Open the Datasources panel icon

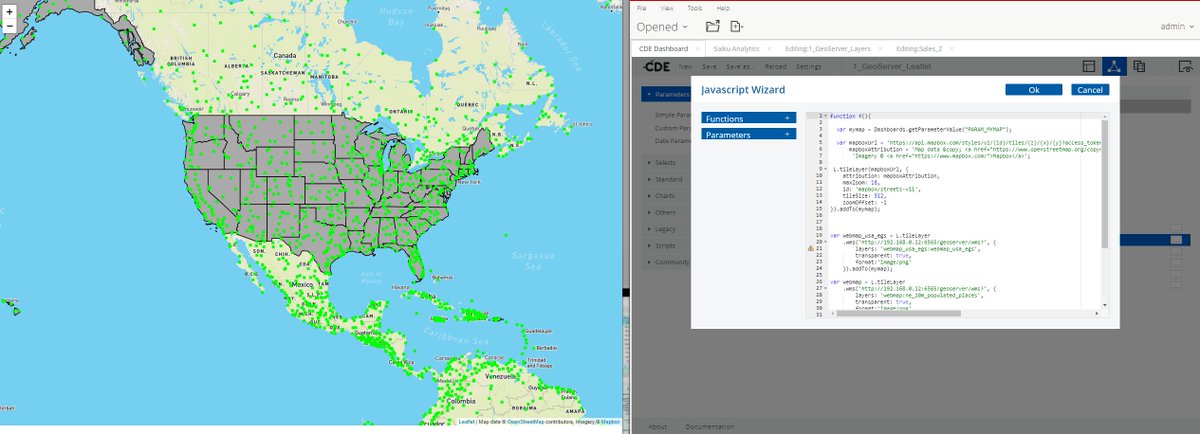pos(1140,66)
